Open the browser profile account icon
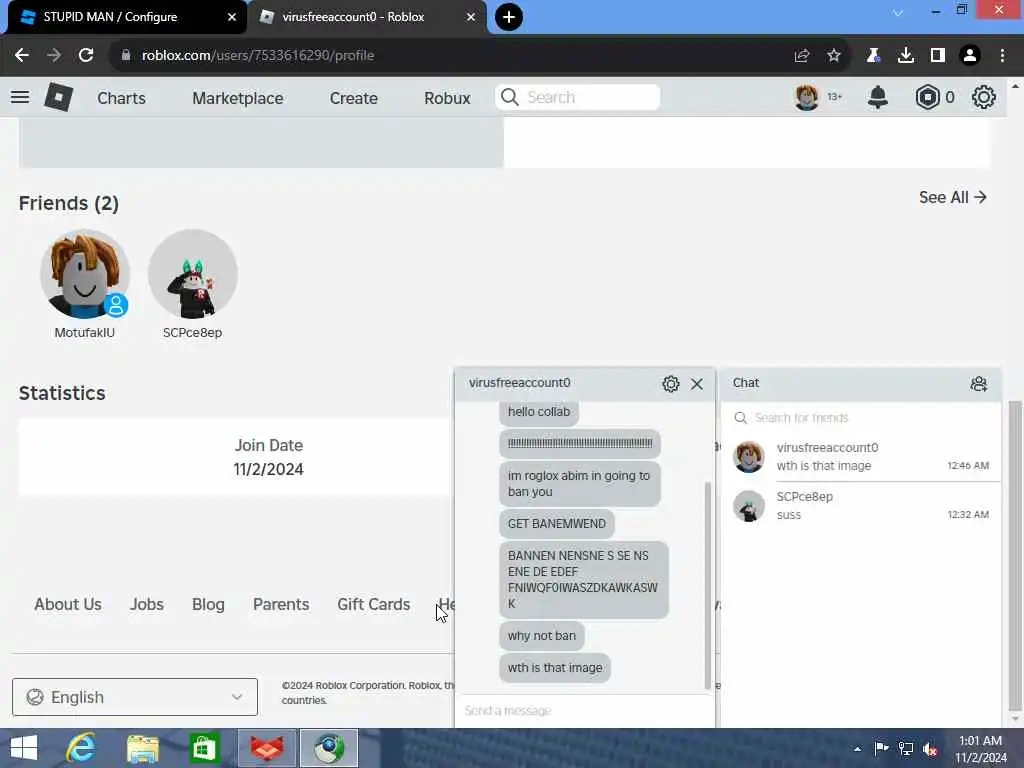 coord(970,56)
